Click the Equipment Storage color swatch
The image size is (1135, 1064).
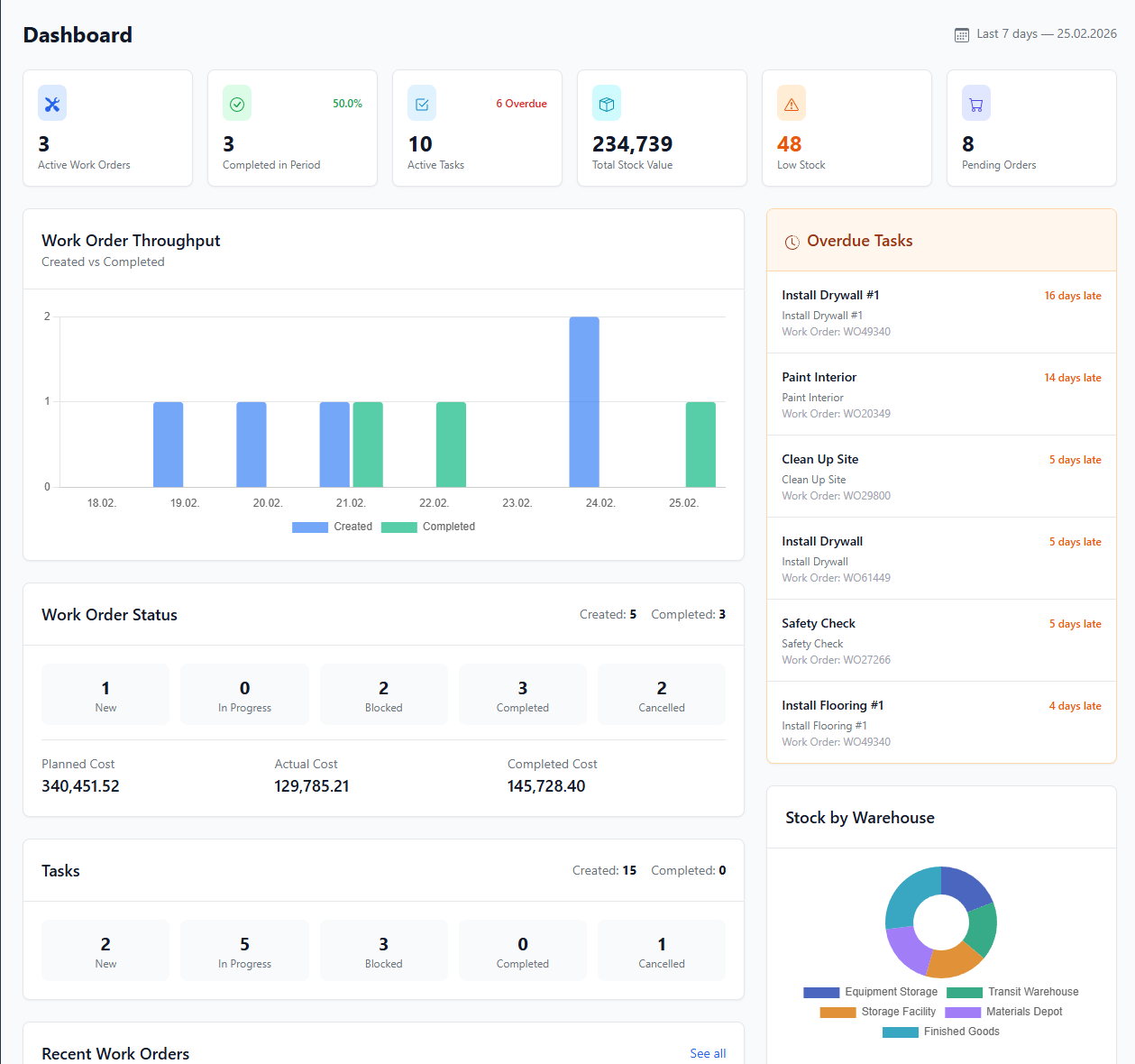(x=820, y=992)
